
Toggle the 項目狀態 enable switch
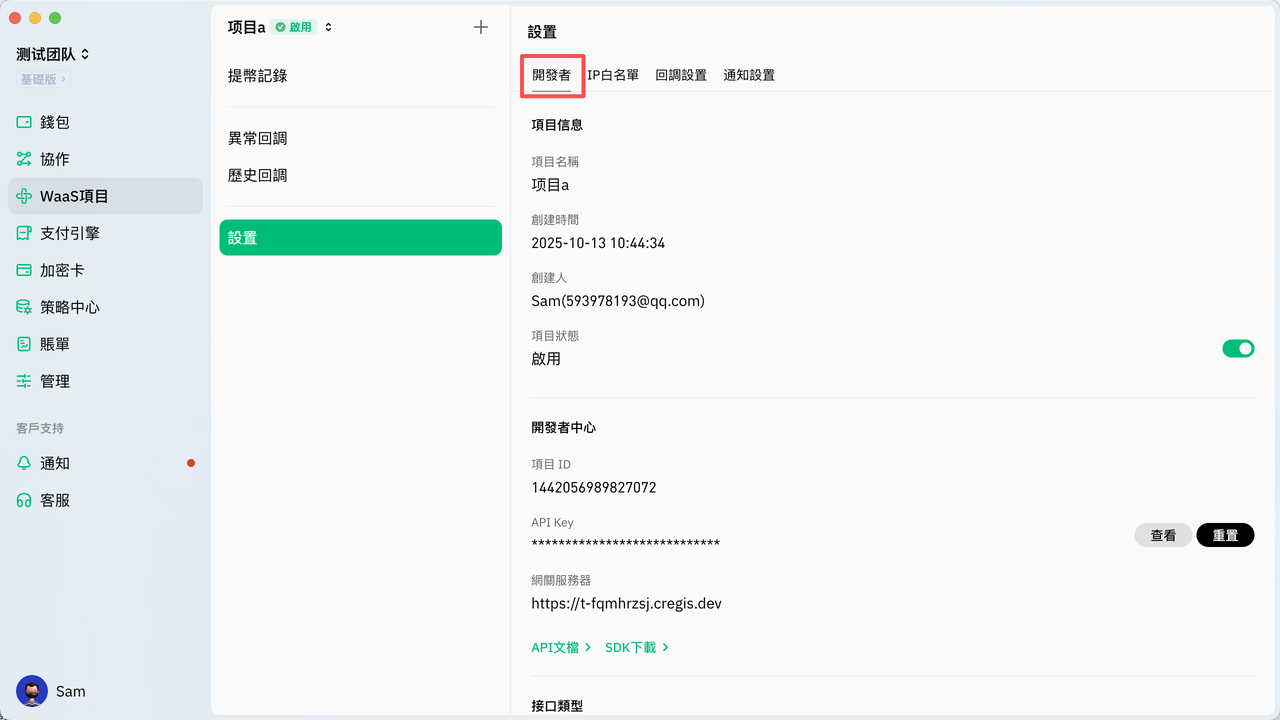coord(1238,348)
